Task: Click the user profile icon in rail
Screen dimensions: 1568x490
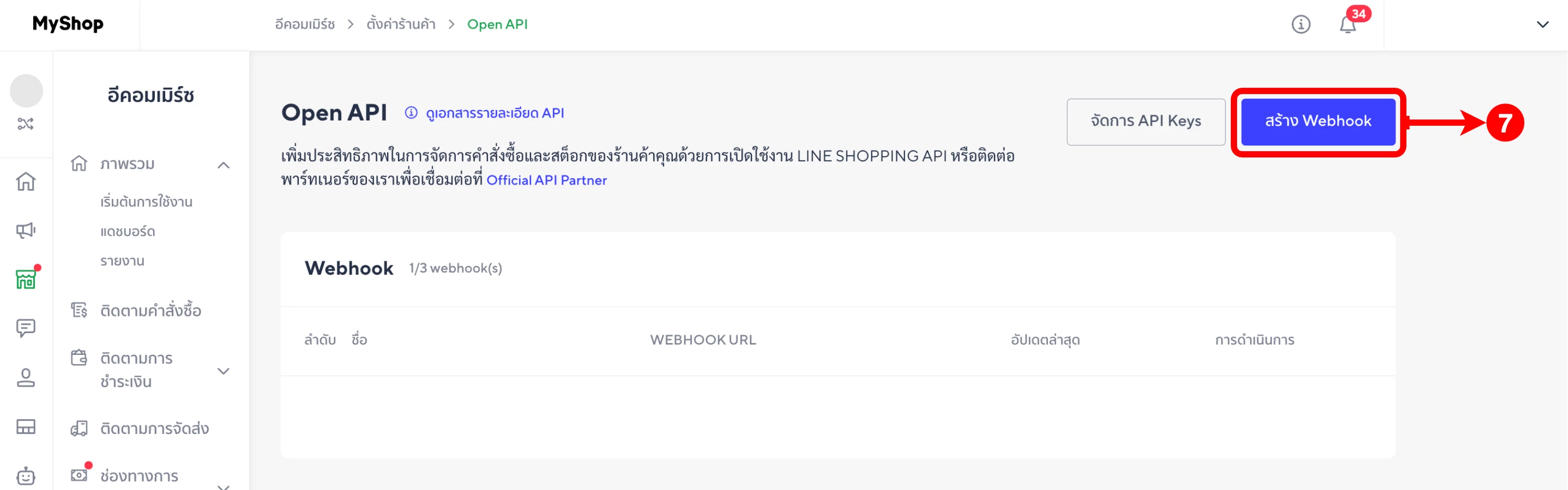Action: (x=25, y=377)
